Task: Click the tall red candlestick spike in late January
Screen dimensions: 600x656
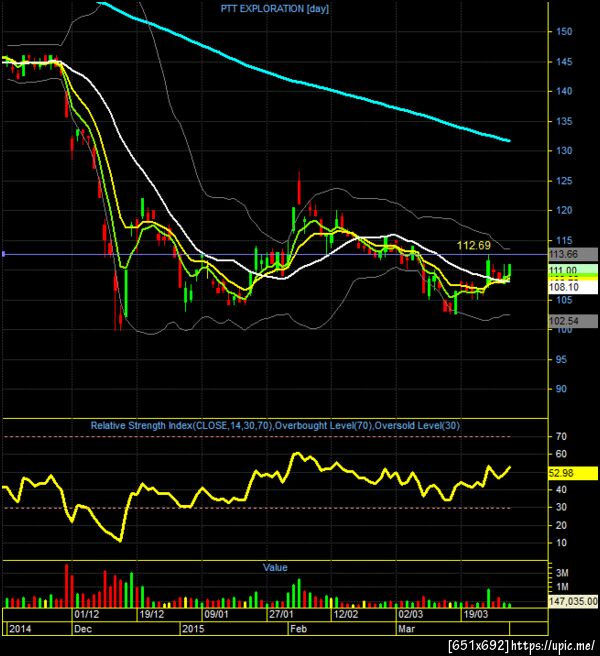Action: (x=299, y=187)
